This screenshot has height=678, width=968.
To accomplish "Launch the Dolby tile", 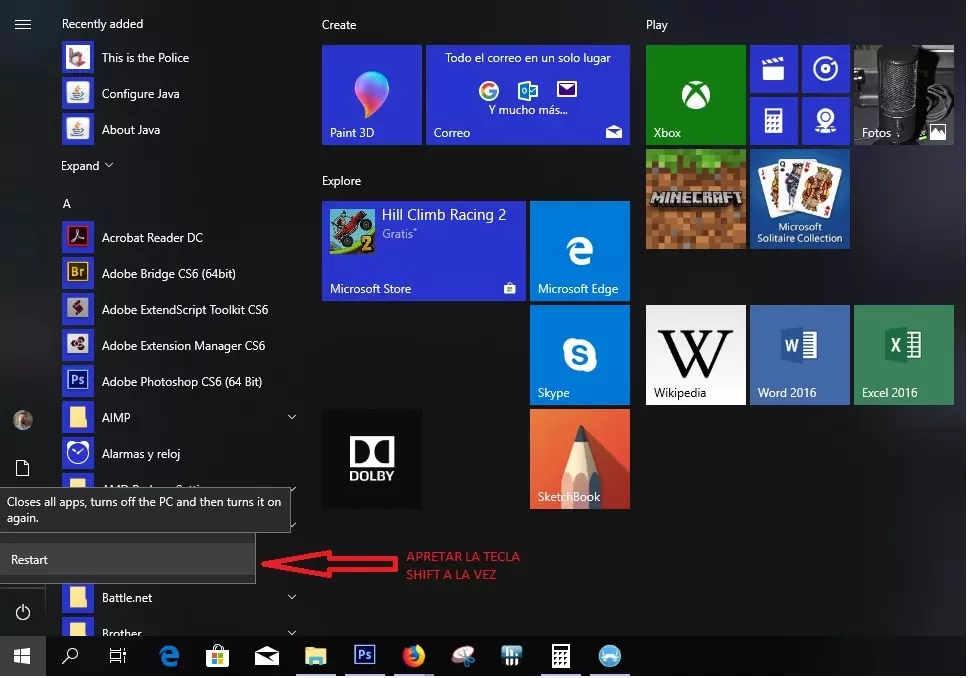I will [371, 459].
